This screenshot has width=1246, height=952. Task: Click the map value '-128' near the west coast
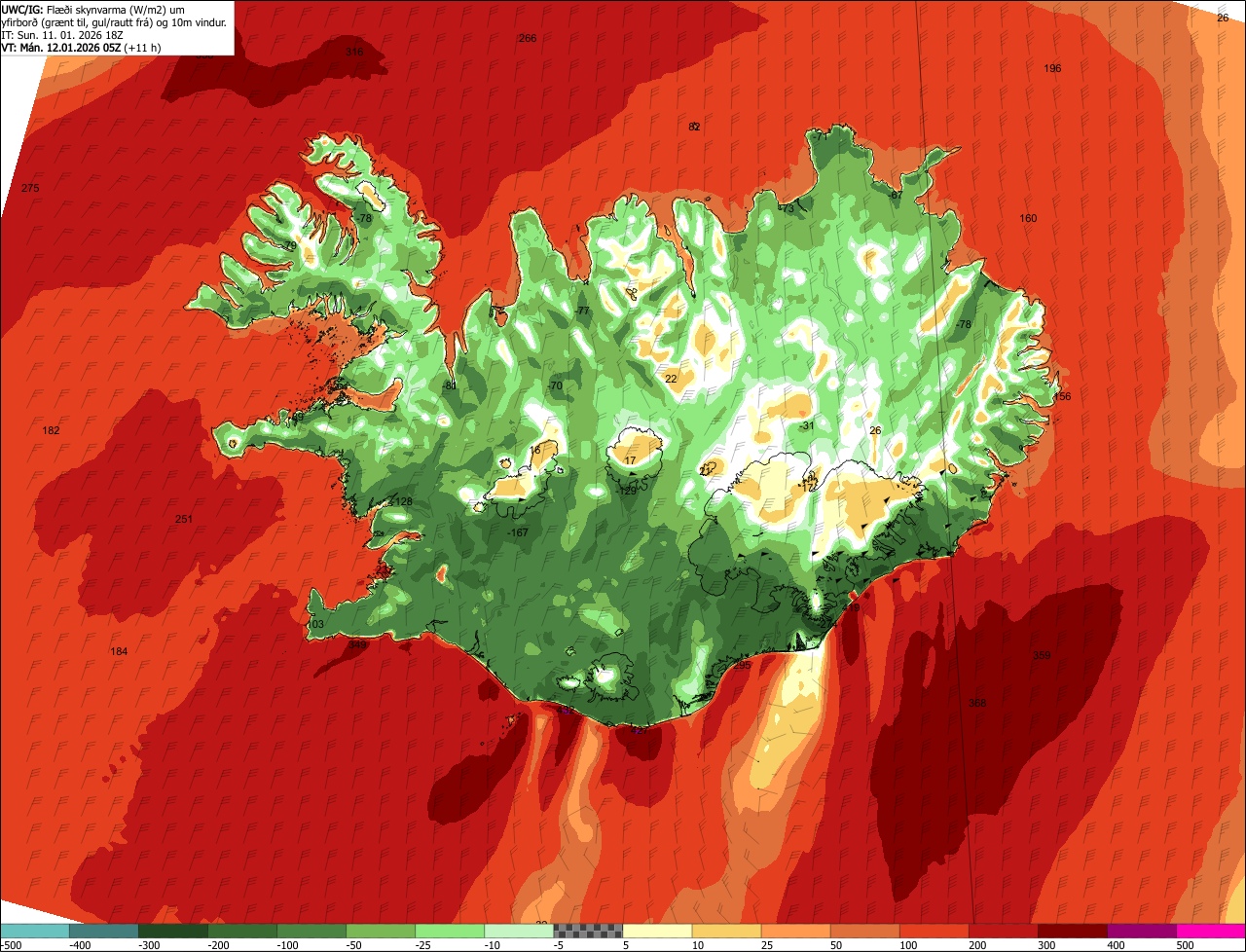[x=401, y=501]
